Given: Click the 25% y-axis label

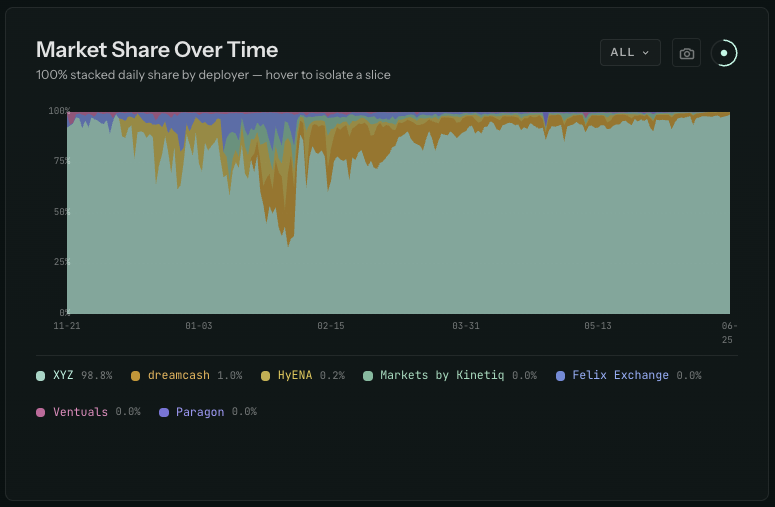Looking at the screenshot, I should coord(62,262).
